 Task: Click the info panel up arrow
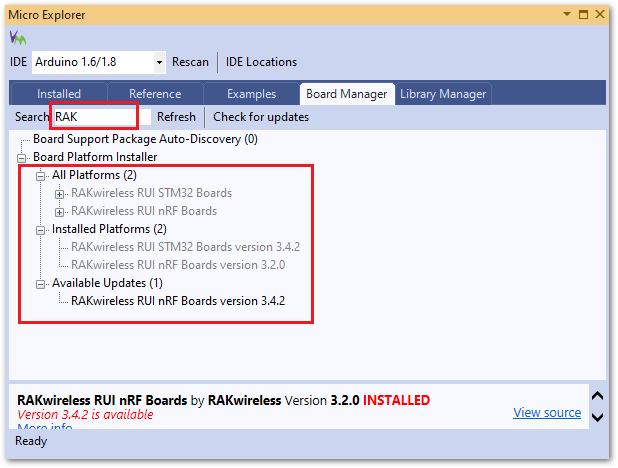coord(598,396)
